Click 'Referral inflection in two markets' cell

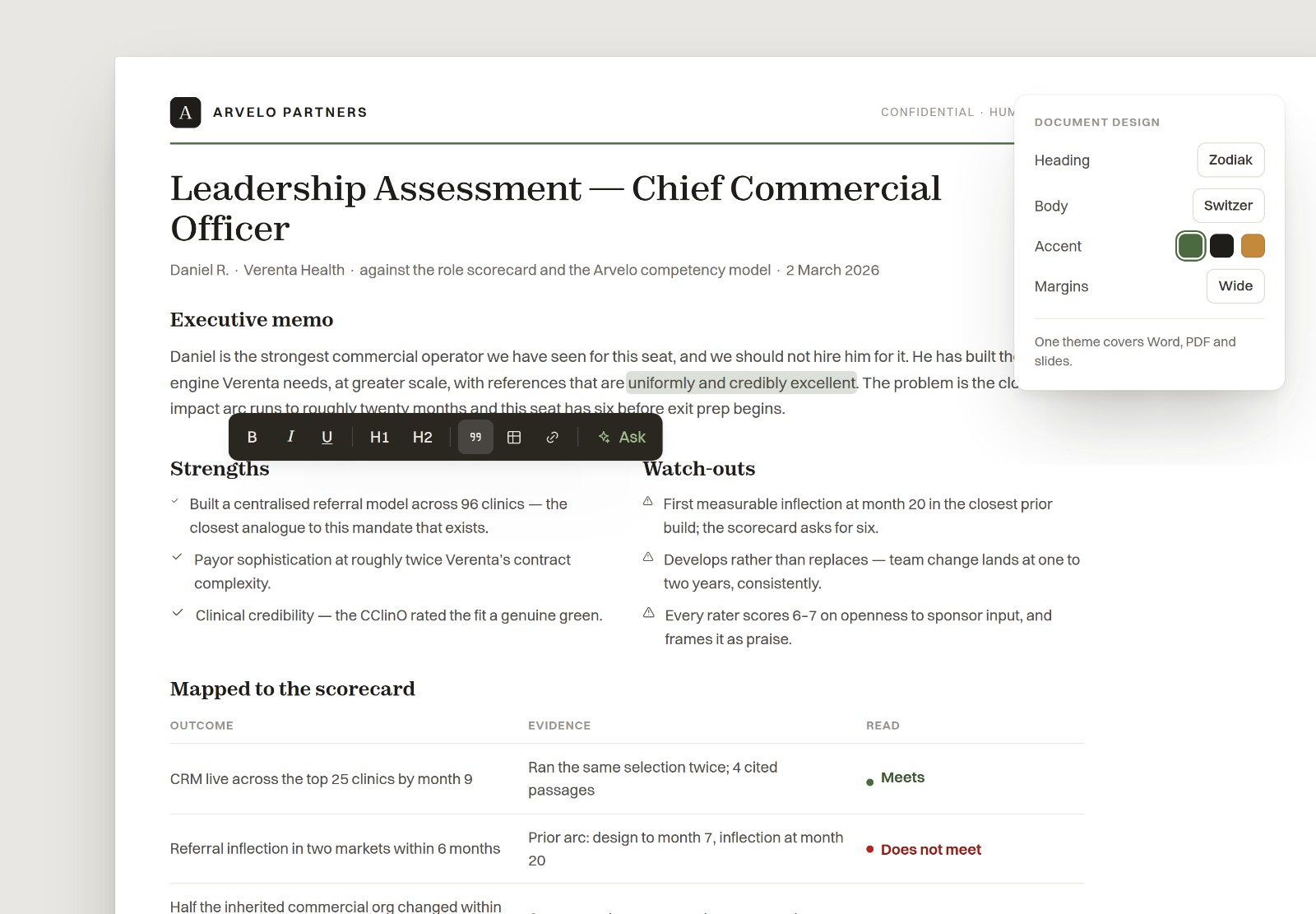(335, 849)
